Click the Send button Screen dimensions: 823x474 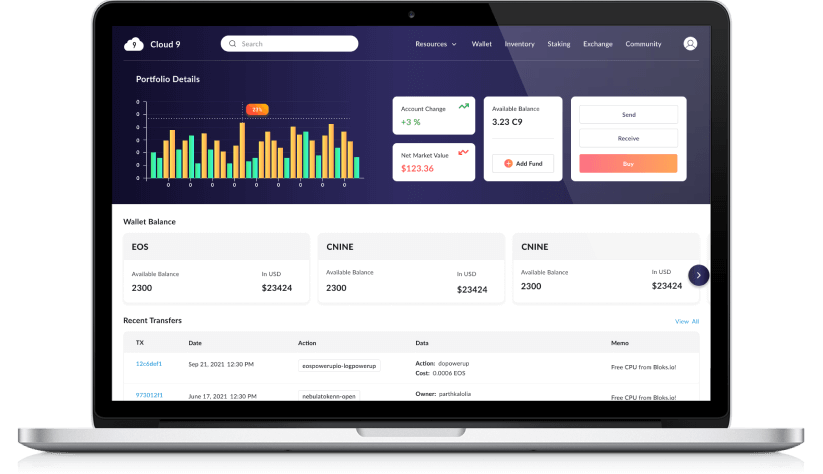(628, 114)
